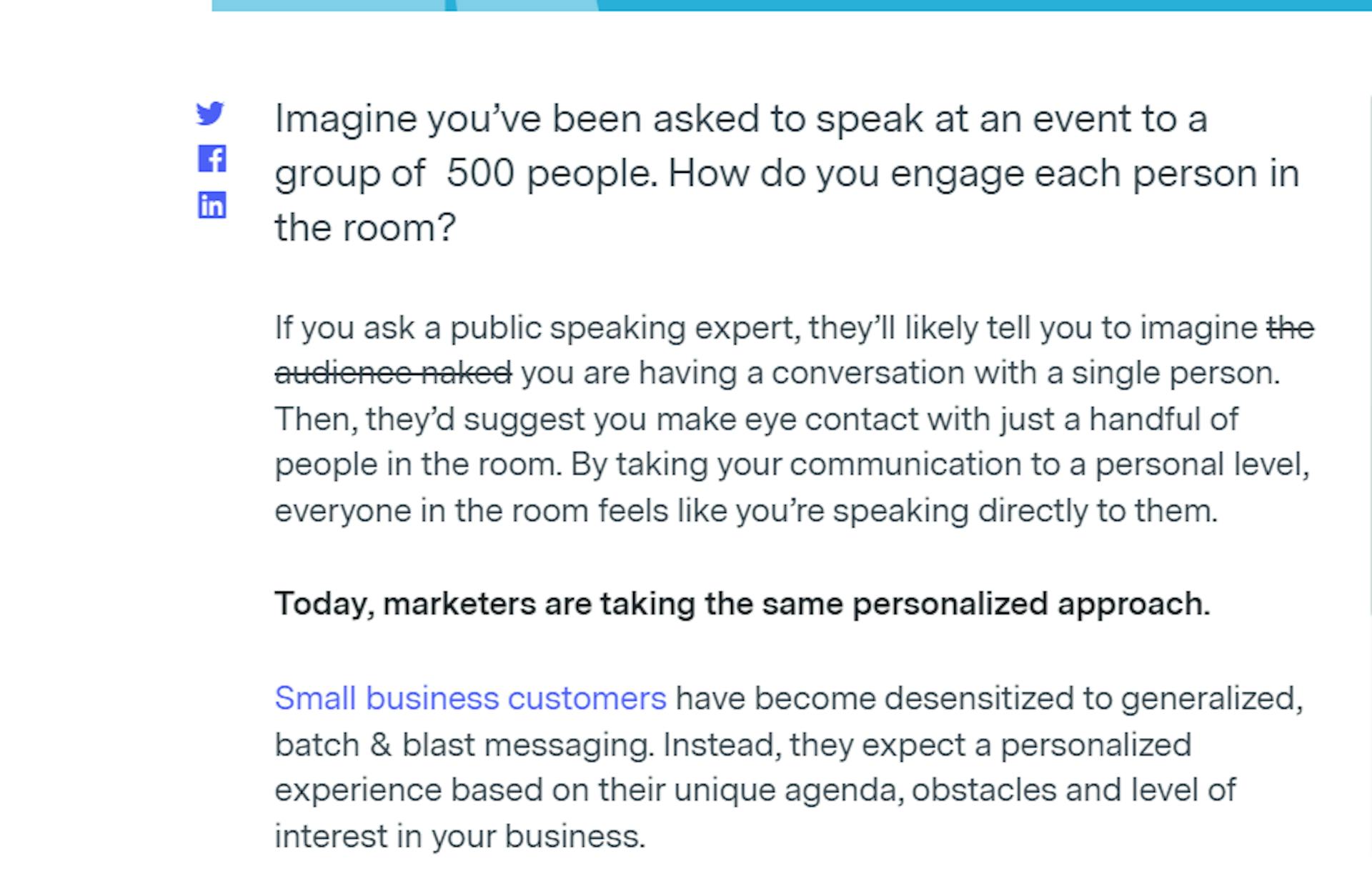Share the article on Twitter
This screenshot has width=1372, height=886.
click(210, 113)
